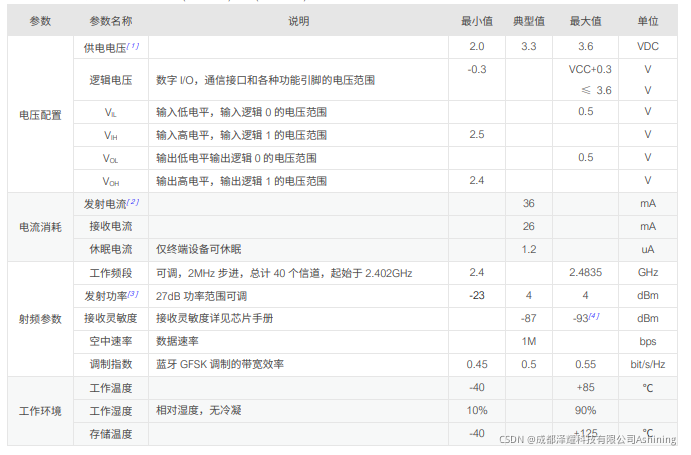691x455 pixels.
Task: Select the 输入低电平，输入逻辑 0 description
Action: (241, 112)
